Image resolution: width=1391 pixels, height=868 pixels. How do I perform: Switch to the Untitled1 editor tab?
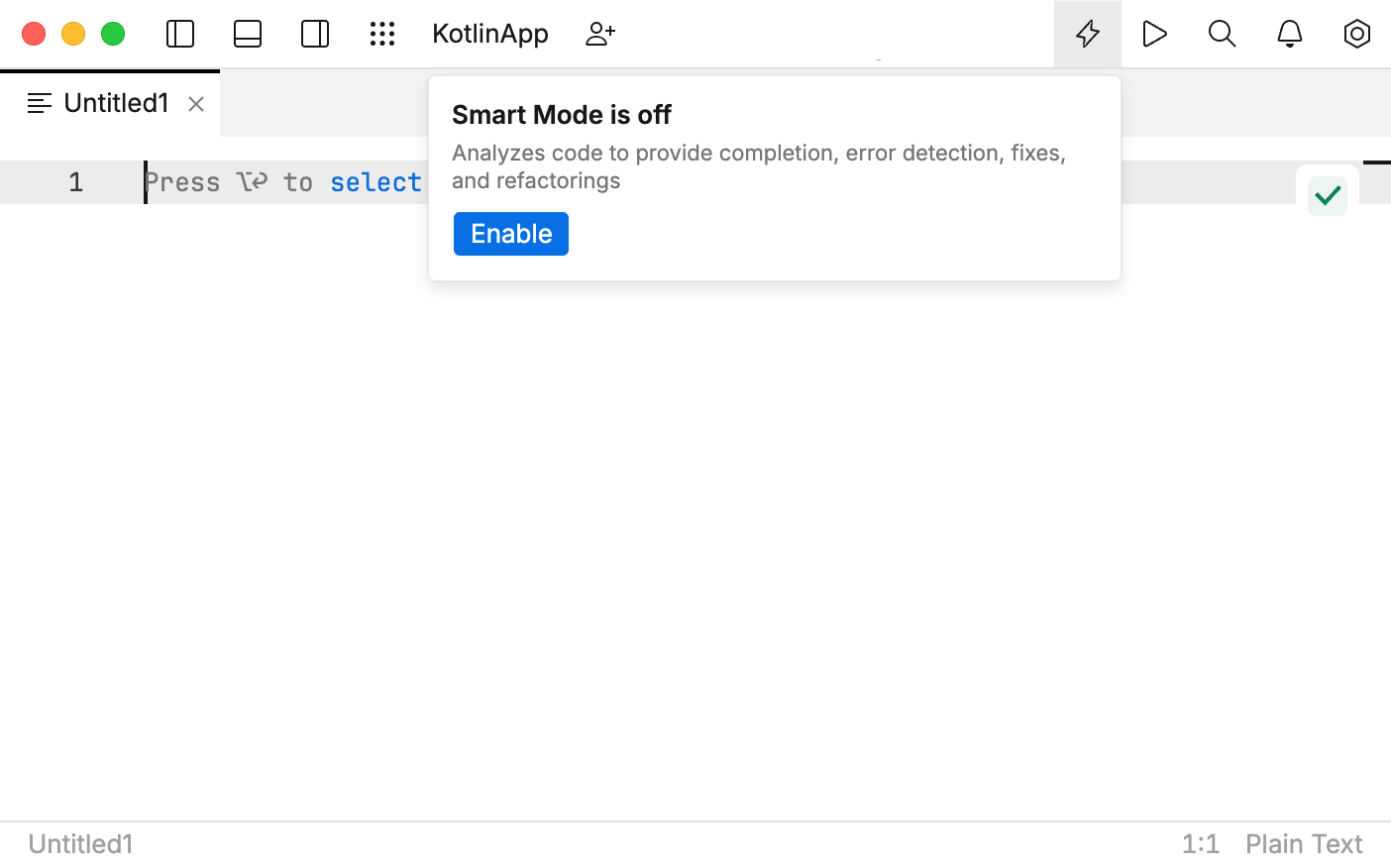(116, 103)
